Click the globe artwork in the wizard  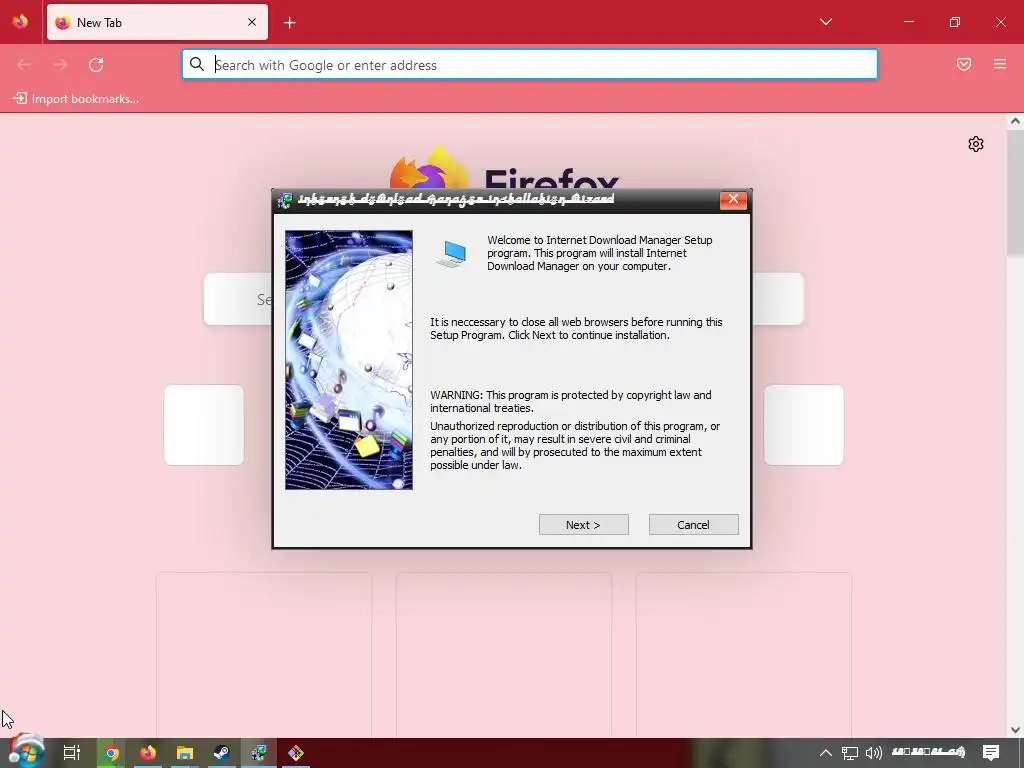349,360
